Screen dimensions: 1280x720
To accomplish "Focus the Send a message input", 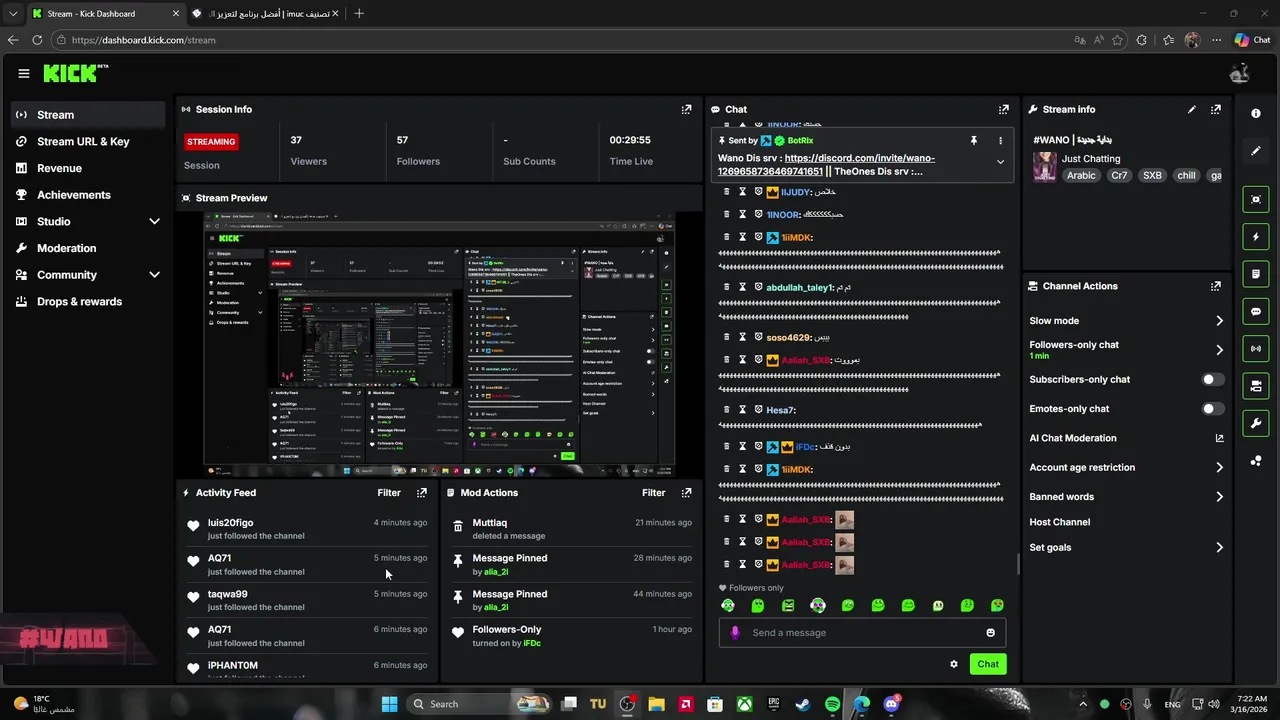I will (860, 632).
